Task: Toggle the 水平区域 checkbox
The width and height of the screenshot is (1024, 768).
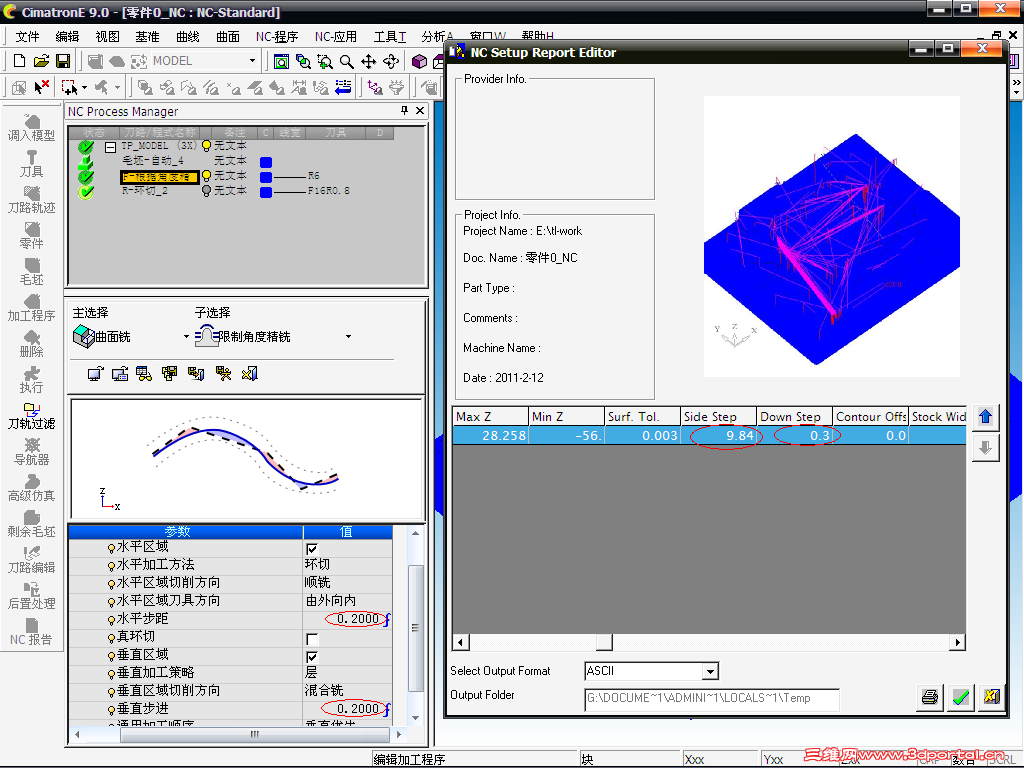Action: tap(312, 549)
